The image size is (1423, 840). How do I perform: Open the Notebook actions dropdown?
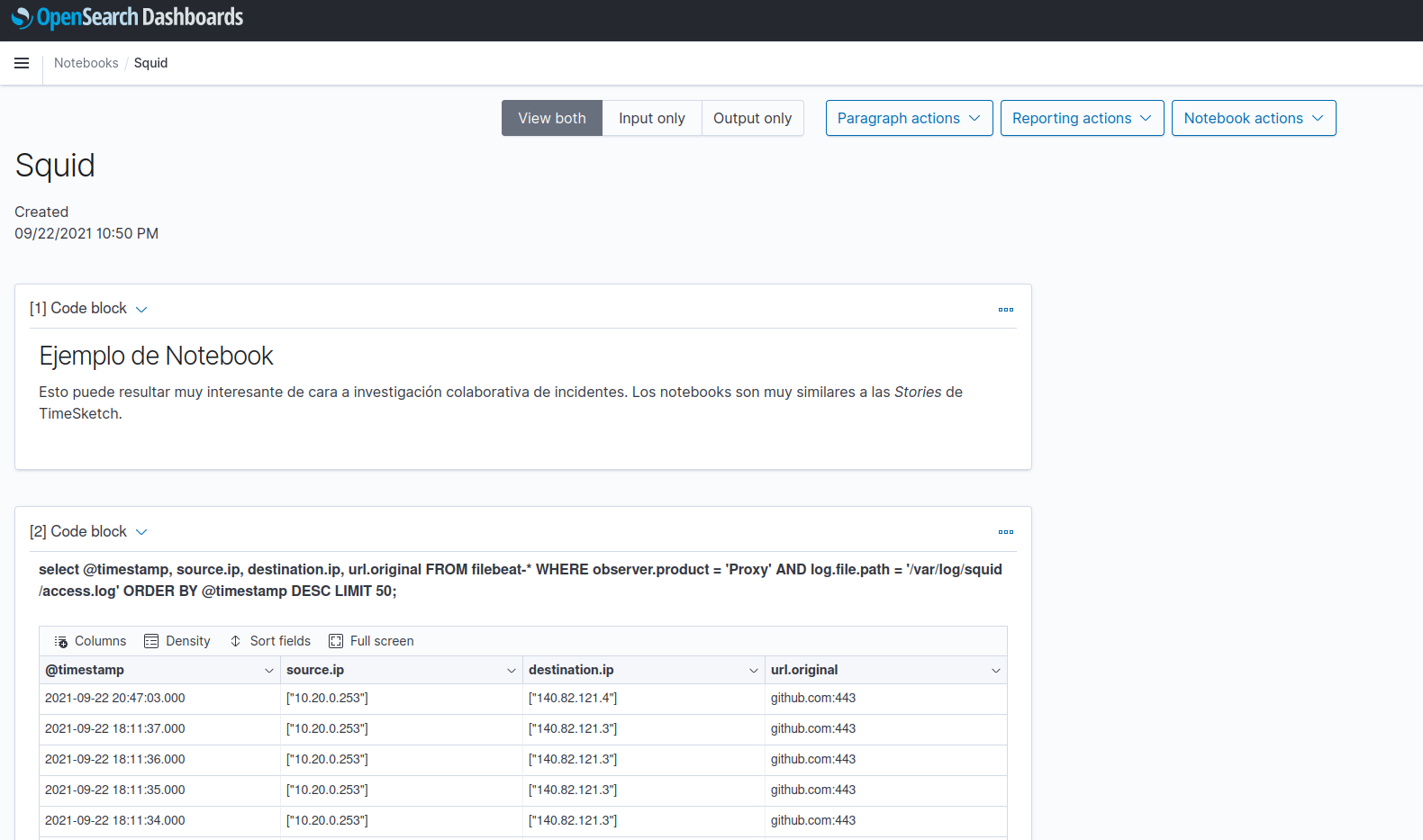[x=1253, y=118]
